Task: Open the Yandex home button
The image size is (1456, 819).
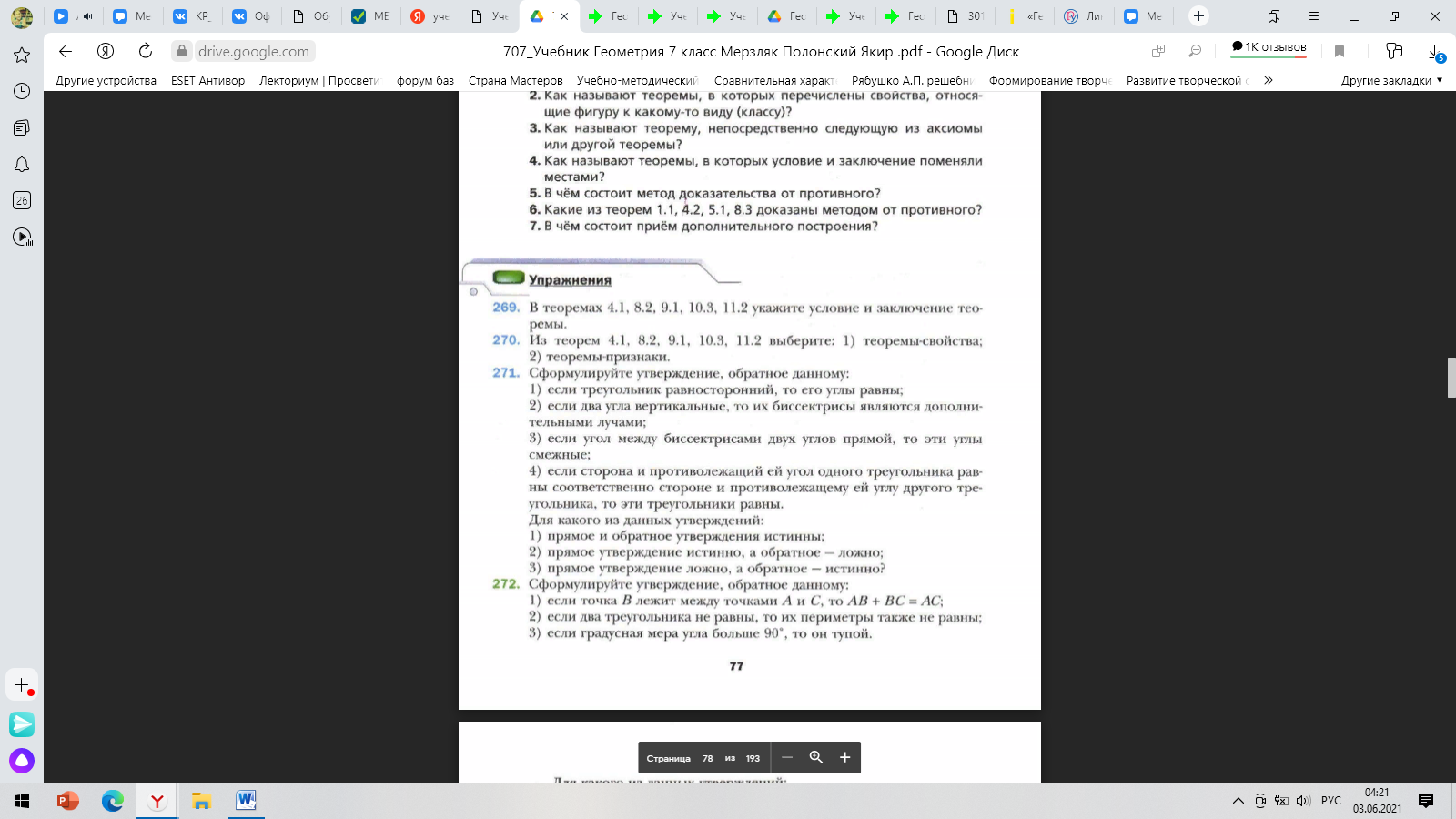Action: click(106, 51)
